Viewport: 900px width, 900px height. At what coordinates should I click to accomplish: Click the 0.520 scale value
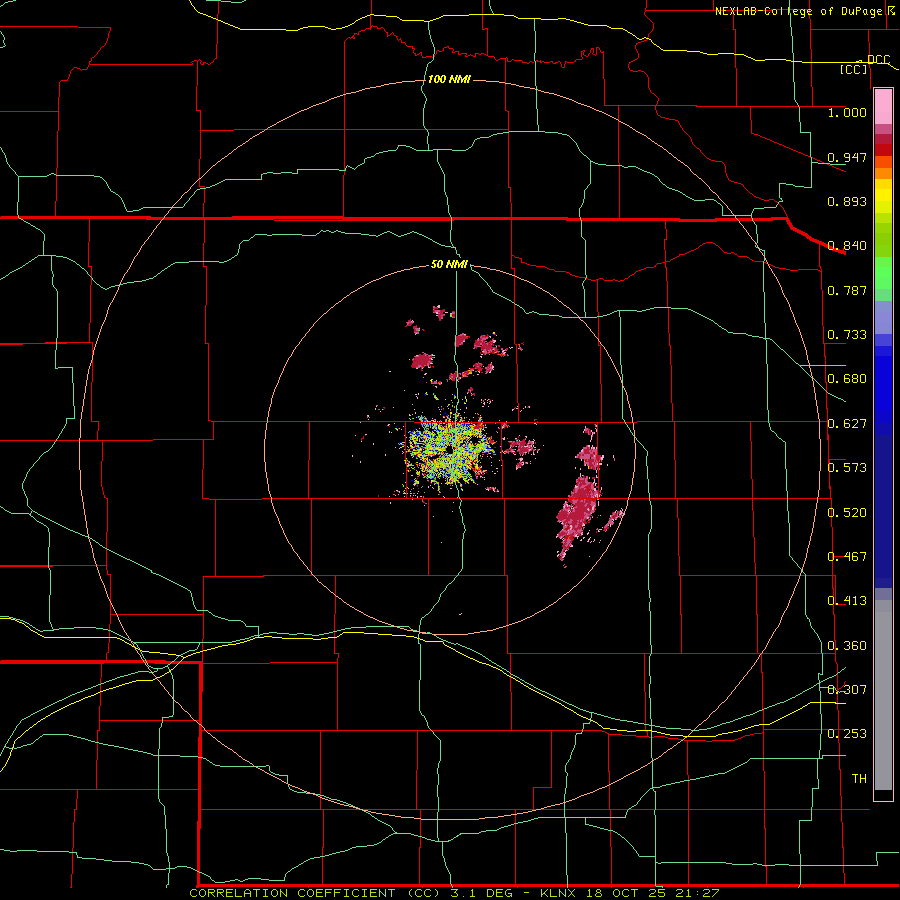(847, 513)
